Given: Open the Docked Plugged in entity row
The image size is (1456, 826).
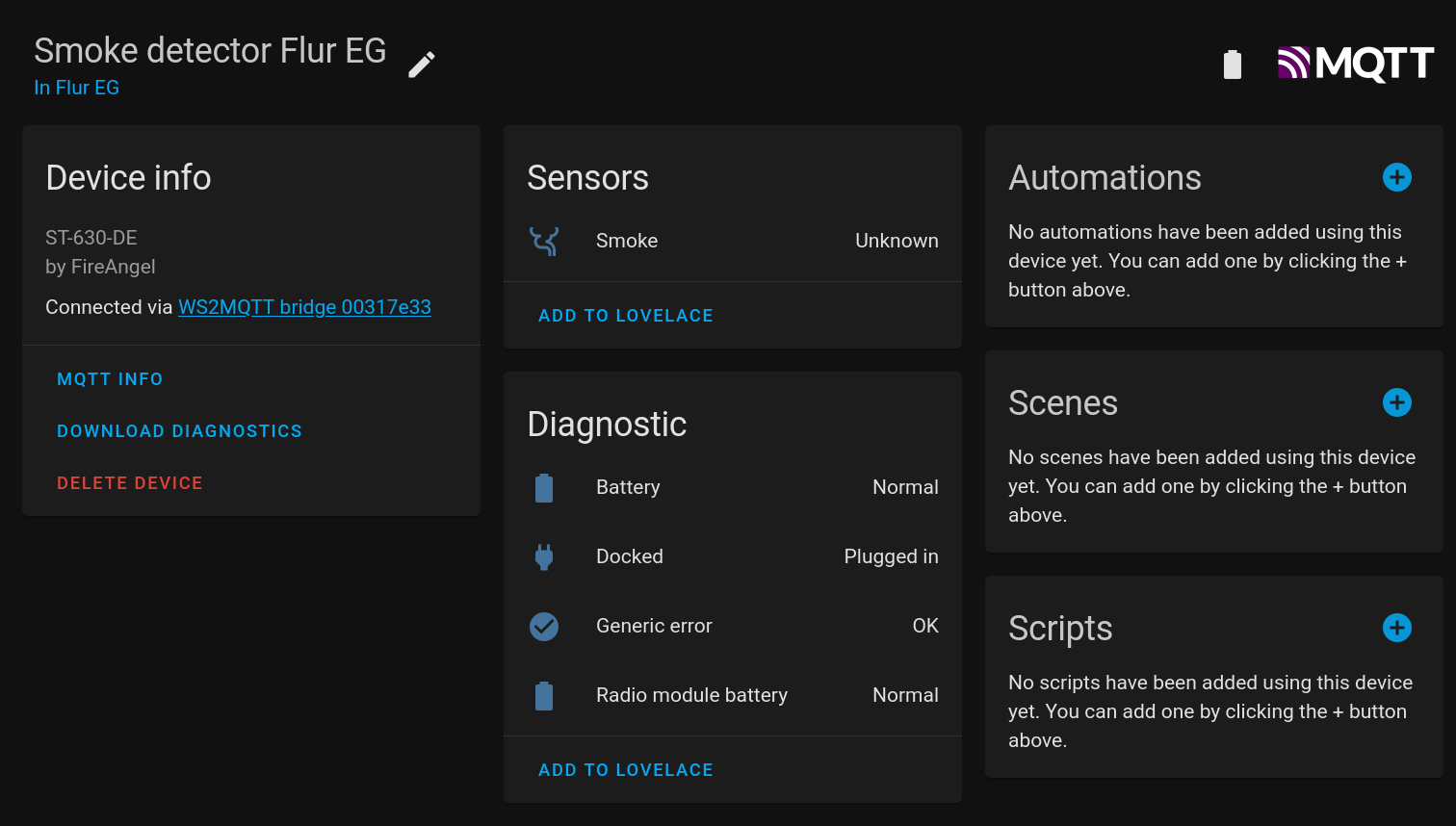Looking at the screenshot, I should pyautogui.click(x=733, y=556).
